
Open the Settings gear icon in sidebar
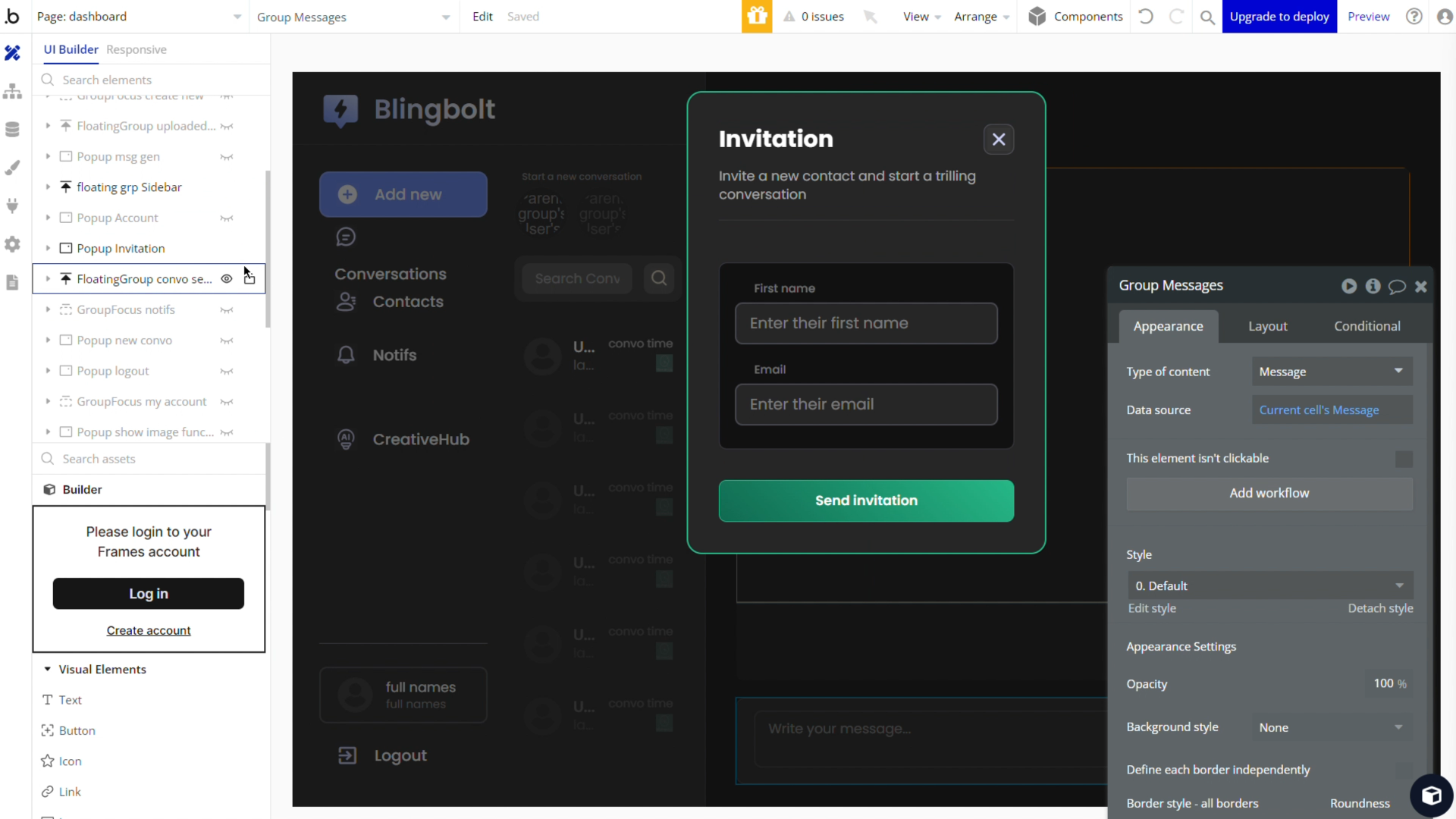12,244
